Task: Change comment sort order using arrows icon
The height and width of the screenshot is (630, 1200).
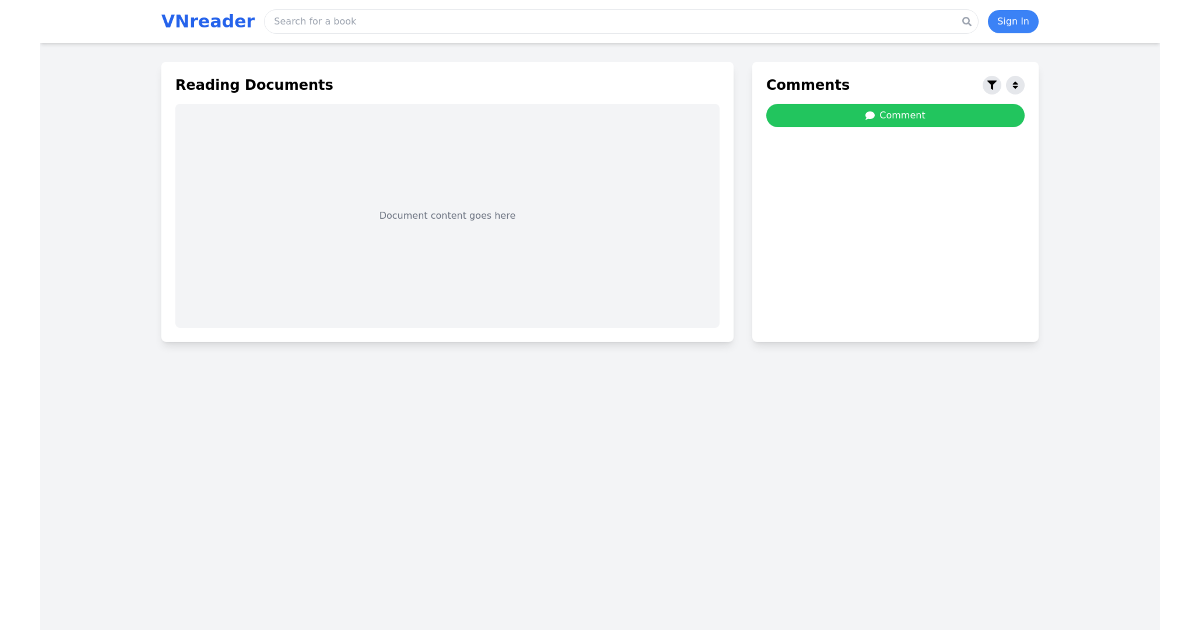Action: coord(1016,85)
